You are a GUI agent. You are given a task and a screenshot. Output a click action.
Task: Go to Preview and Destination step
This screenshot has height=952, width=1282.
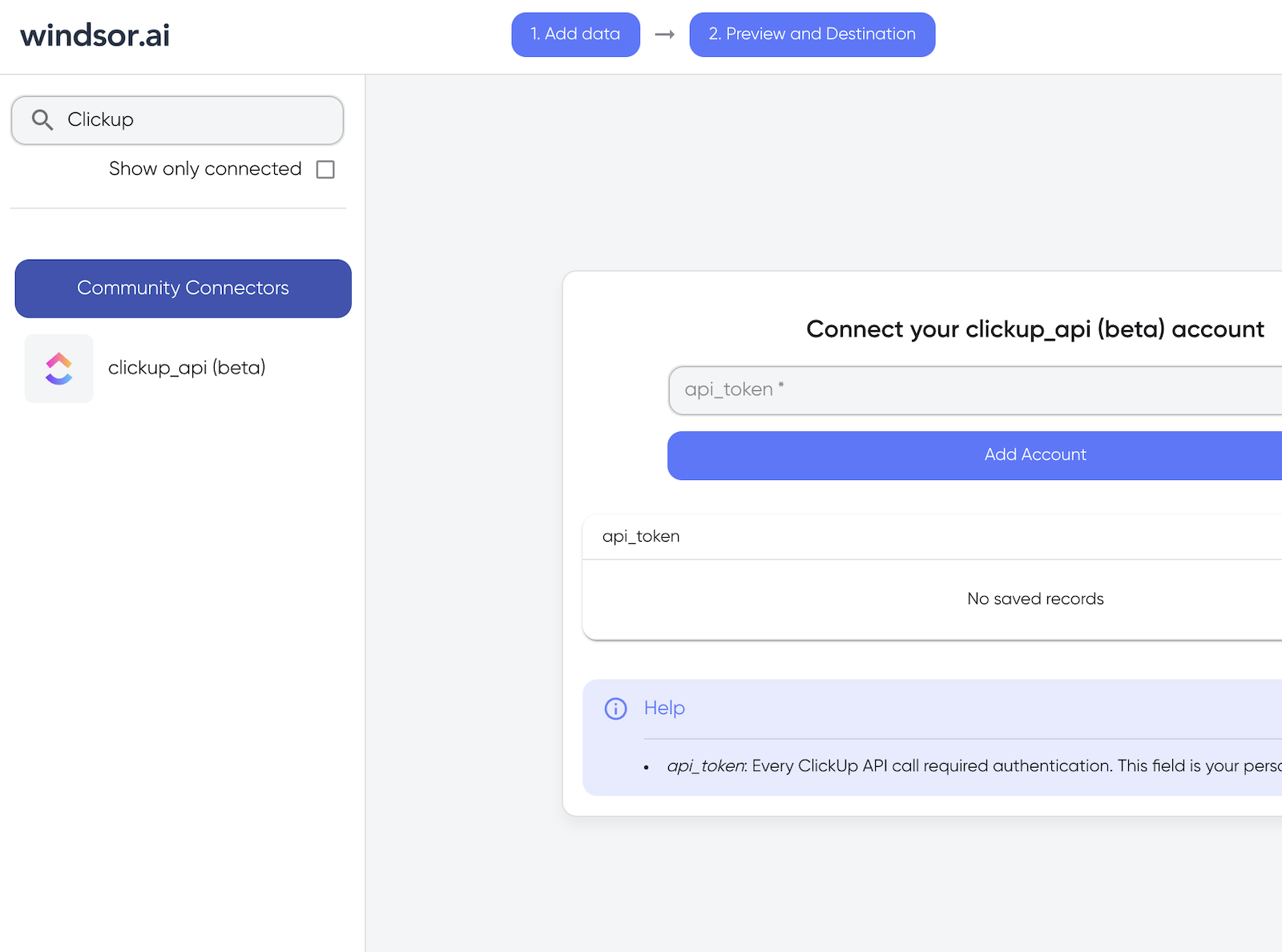(x=812, y=34)
